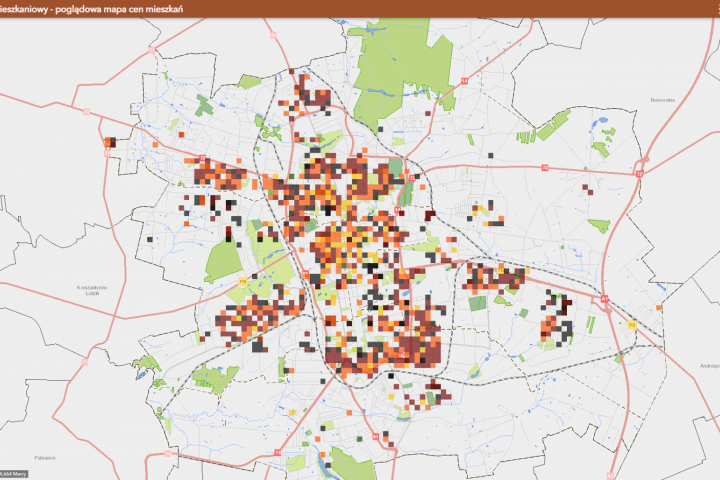Screen dimensions: 720x480
Task: Click the yellow 713 road shield
Action: pyautogui.click(x=632, y=325)
